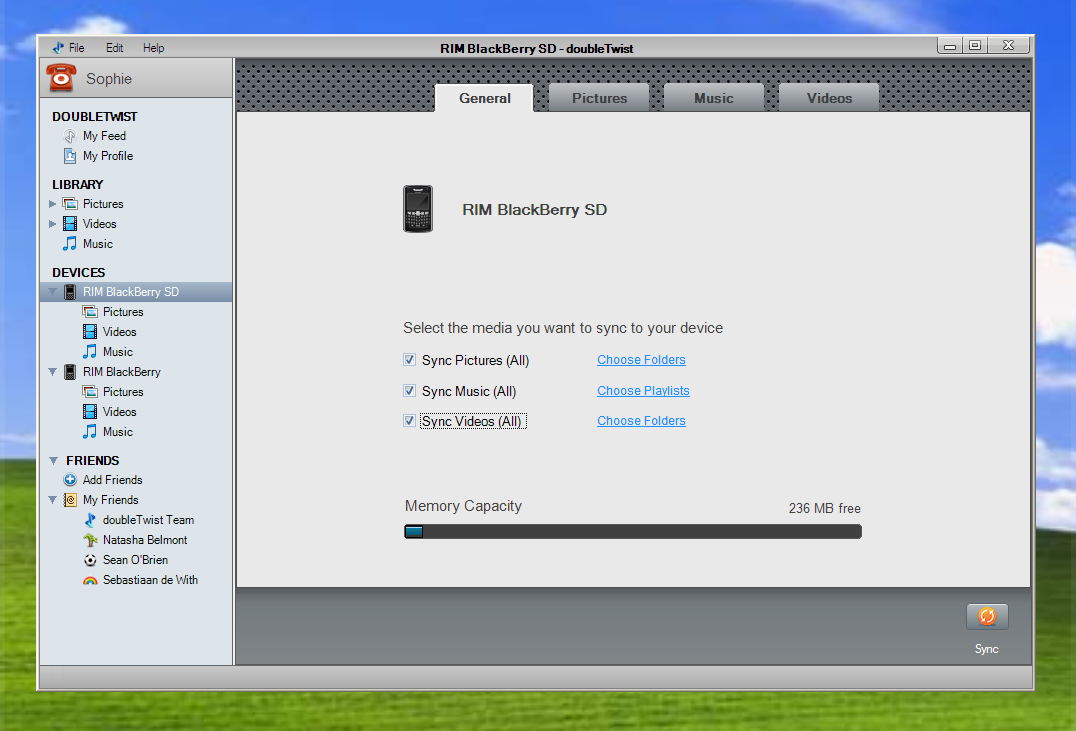
Task: Open Videos under RIM BlackBerry SD device
Action: pyautogui.click(x=119, y=332)
